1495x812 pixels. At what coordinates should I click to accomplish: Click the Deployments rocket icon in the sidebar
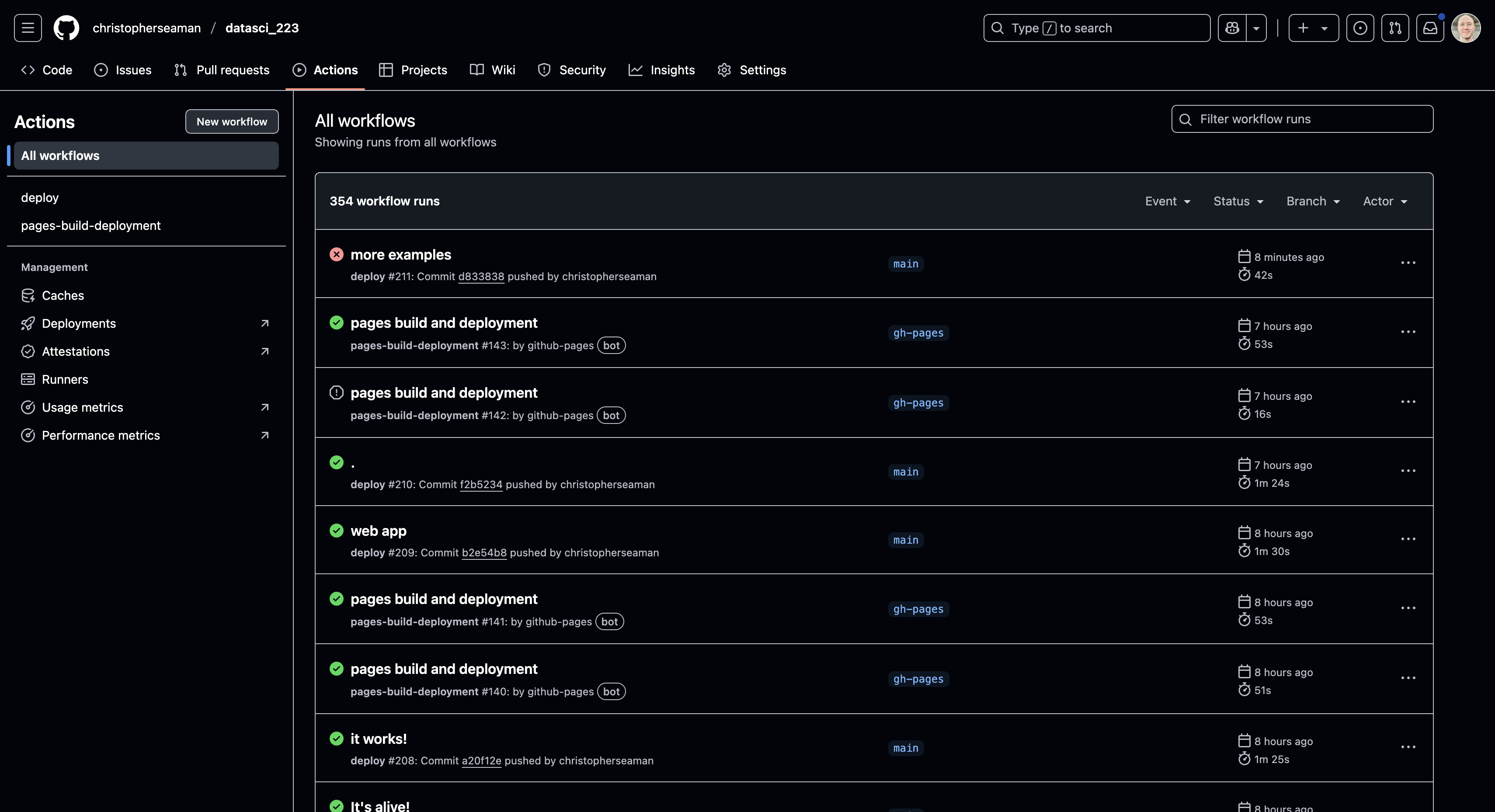28,323
